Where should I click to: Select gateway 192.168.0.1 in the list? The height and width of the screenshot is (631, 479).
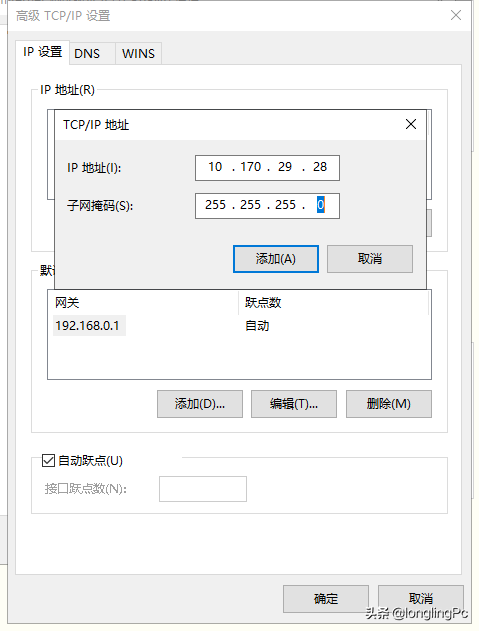pyautogui.click(x=87, y=326)
